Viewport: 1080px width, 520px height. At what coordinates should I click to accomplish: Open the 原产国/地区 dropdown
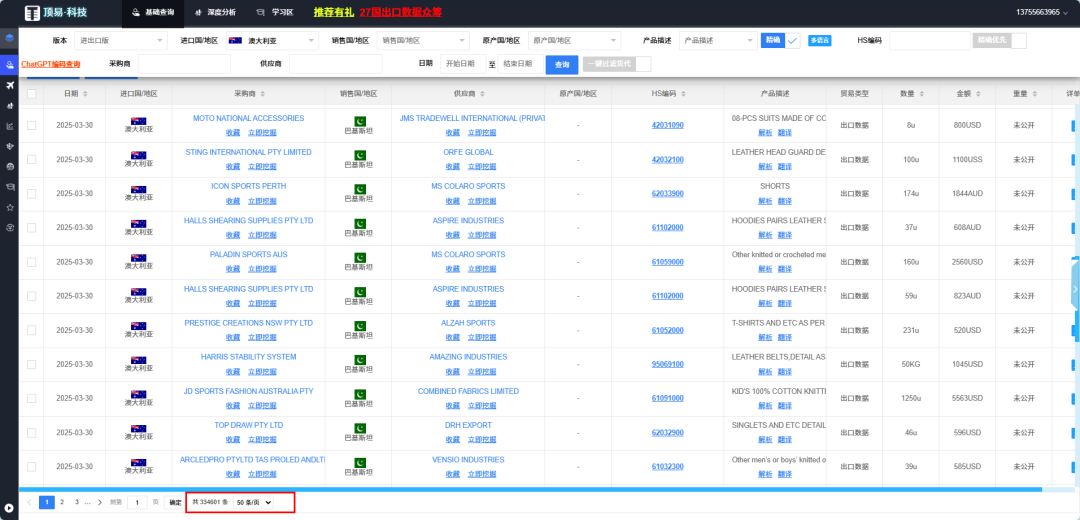[x=574, y=41]
